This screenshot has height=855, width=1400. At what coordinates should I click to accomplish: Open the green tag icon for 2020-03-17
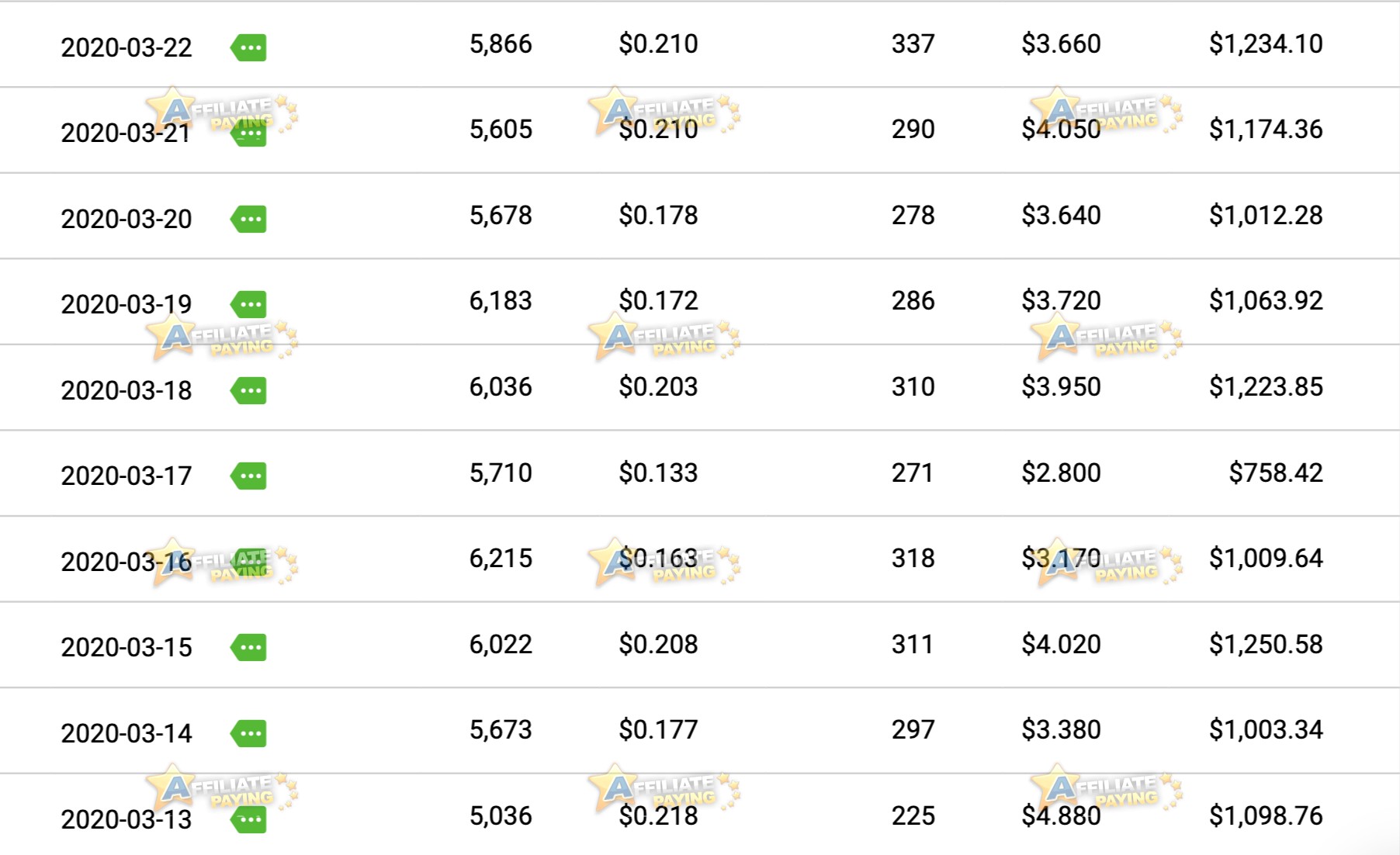(x=249, y=476)
